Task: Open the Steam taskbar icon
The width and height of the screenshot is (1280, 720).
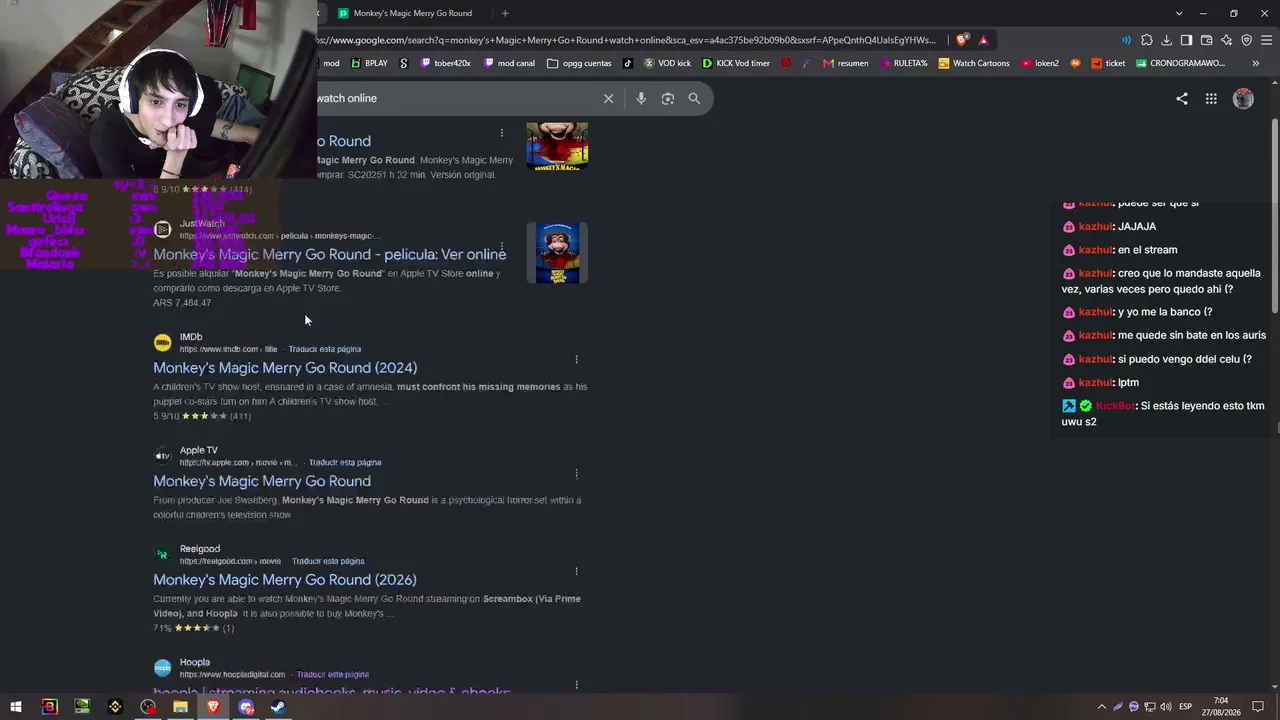Action: click(278, 707)
